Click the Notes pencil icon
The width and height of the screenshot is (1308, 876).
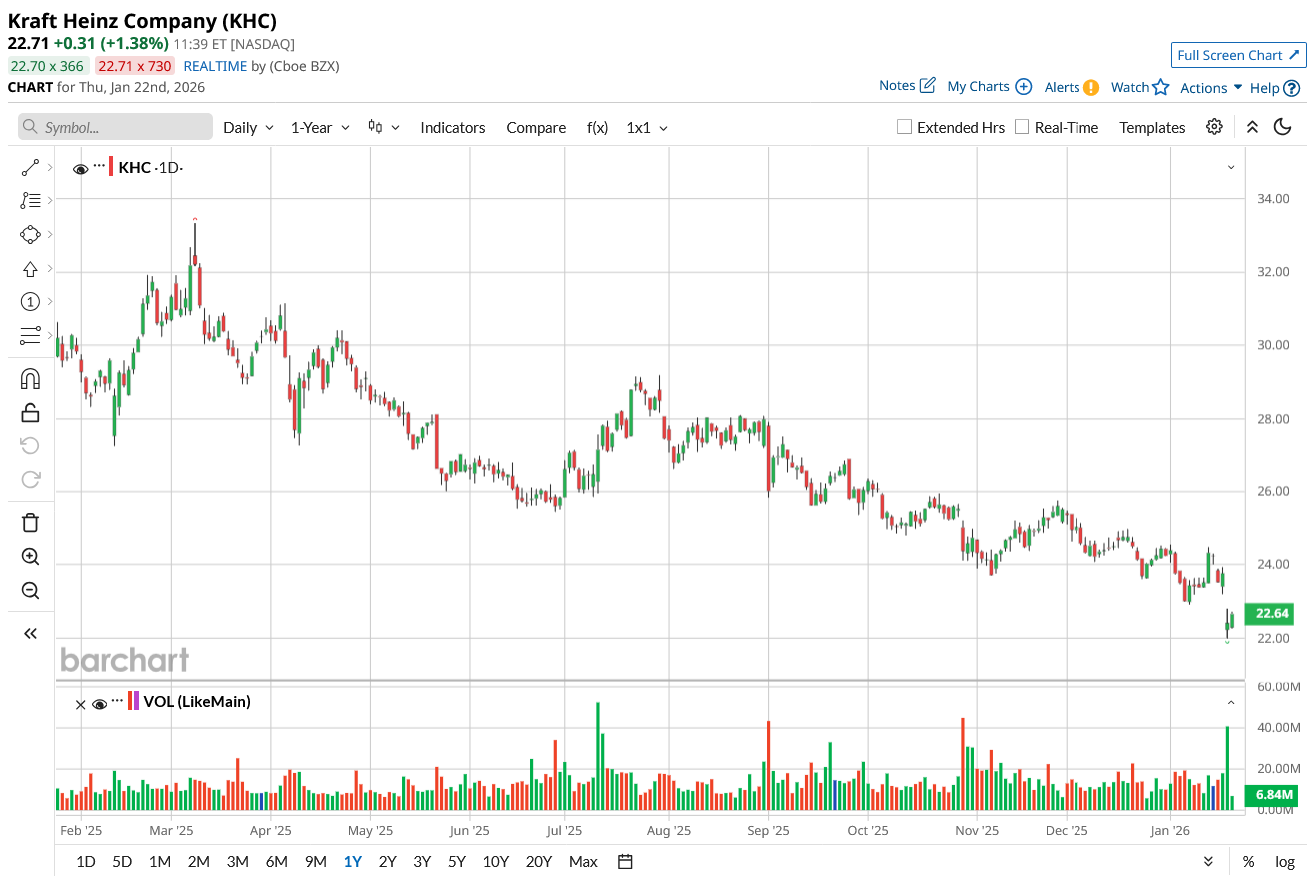(x=928, y=85)
